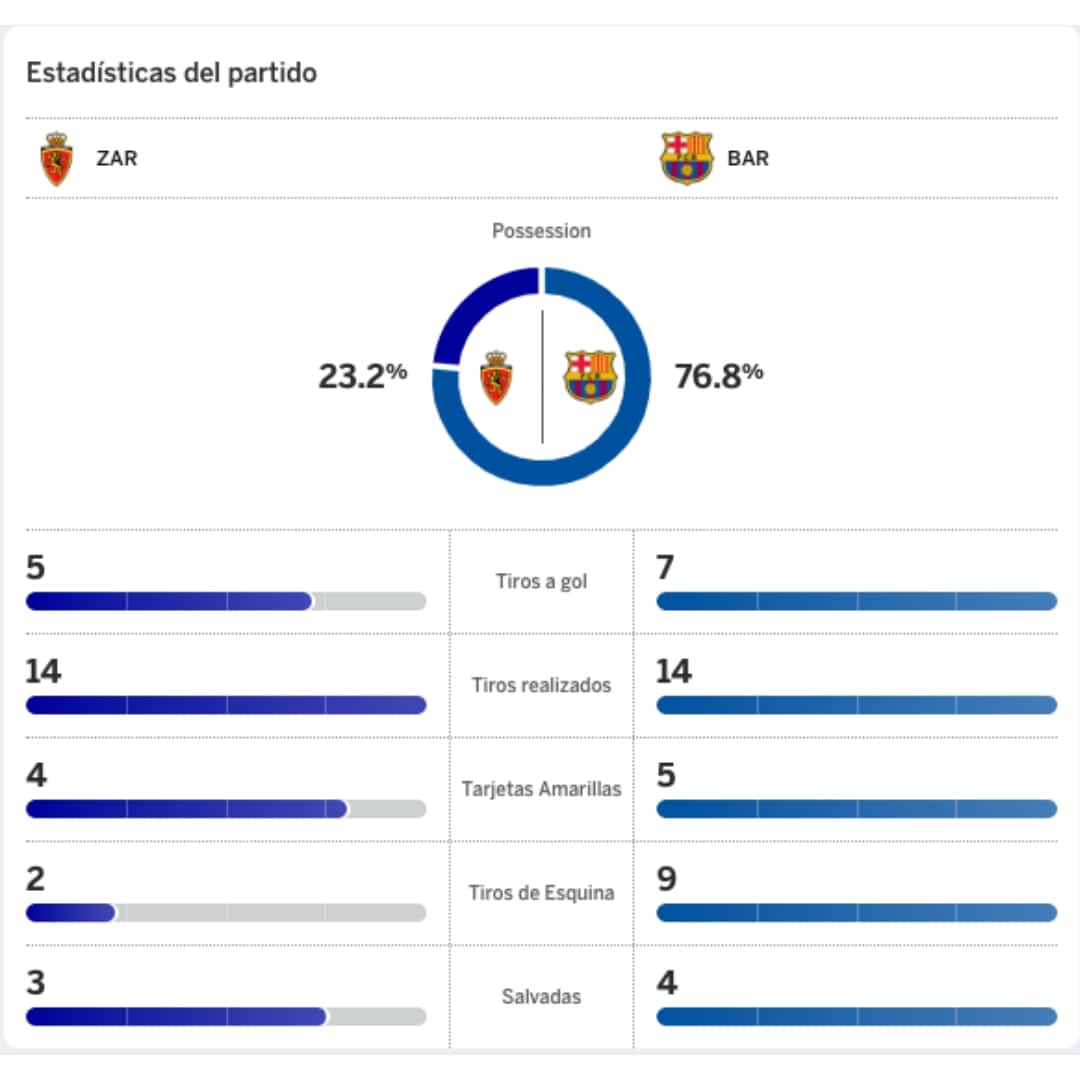Click the Barcelona Tiros a gol bar

click(x=856, y=601)
